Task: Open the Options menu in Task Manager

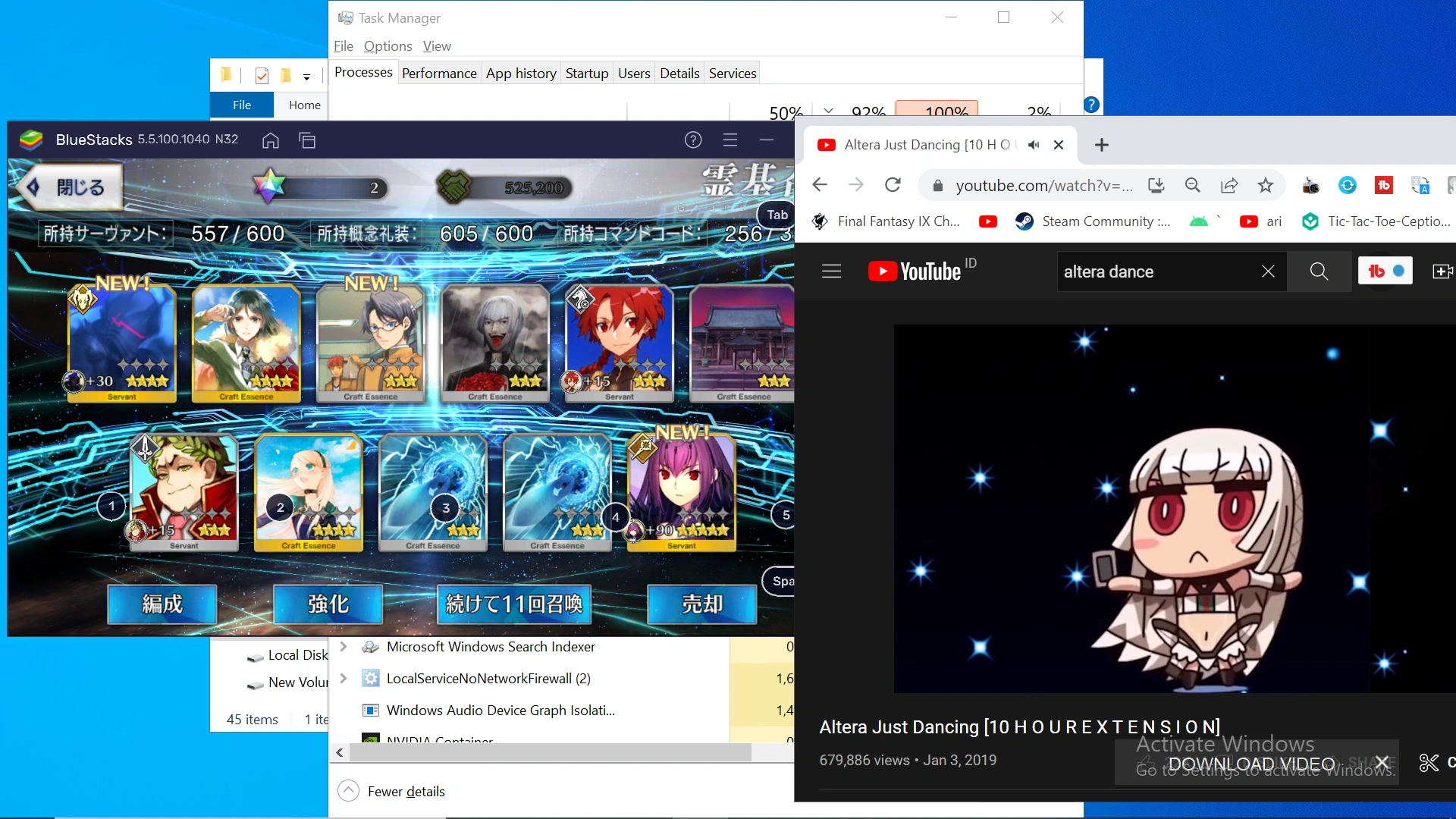Action: tap(388, 45)
